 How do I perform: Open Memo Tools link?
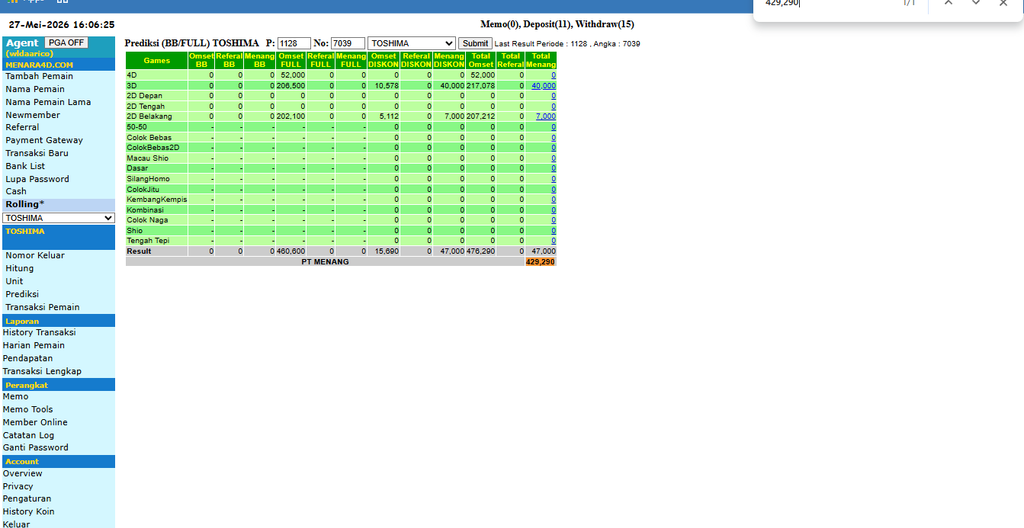(28, 410)
